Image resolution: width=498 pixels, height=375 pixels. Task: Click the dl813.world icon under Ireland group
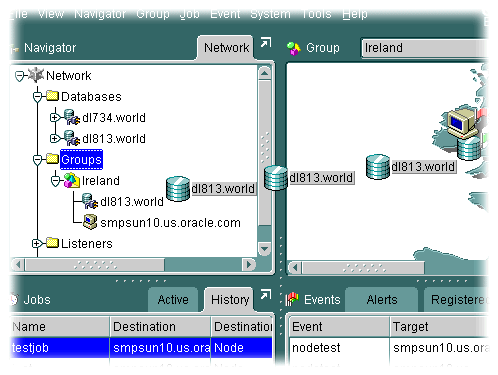[x=90, y=201]
